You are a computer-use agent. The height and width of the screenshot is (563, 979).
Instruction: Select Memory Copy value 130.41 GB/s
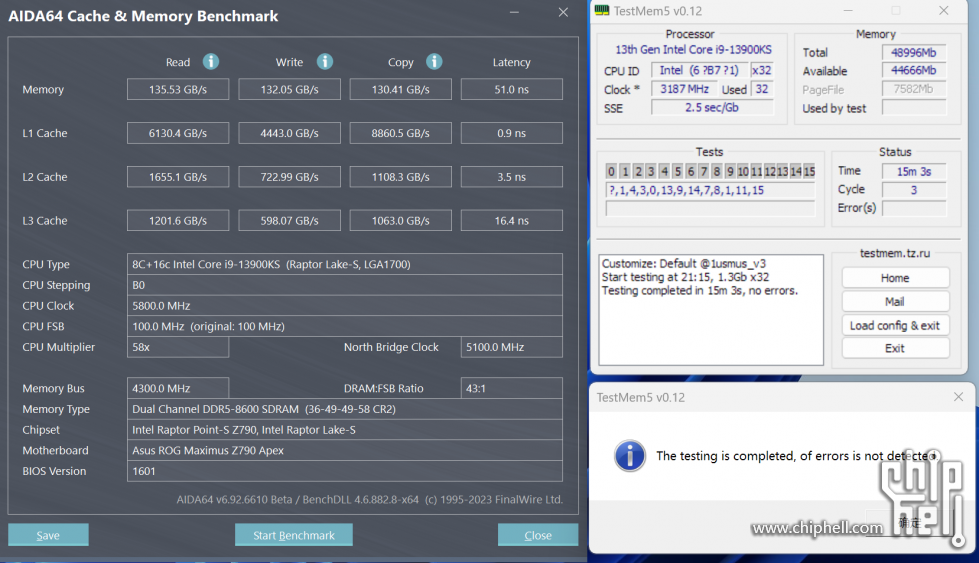[x=400, y=89]
